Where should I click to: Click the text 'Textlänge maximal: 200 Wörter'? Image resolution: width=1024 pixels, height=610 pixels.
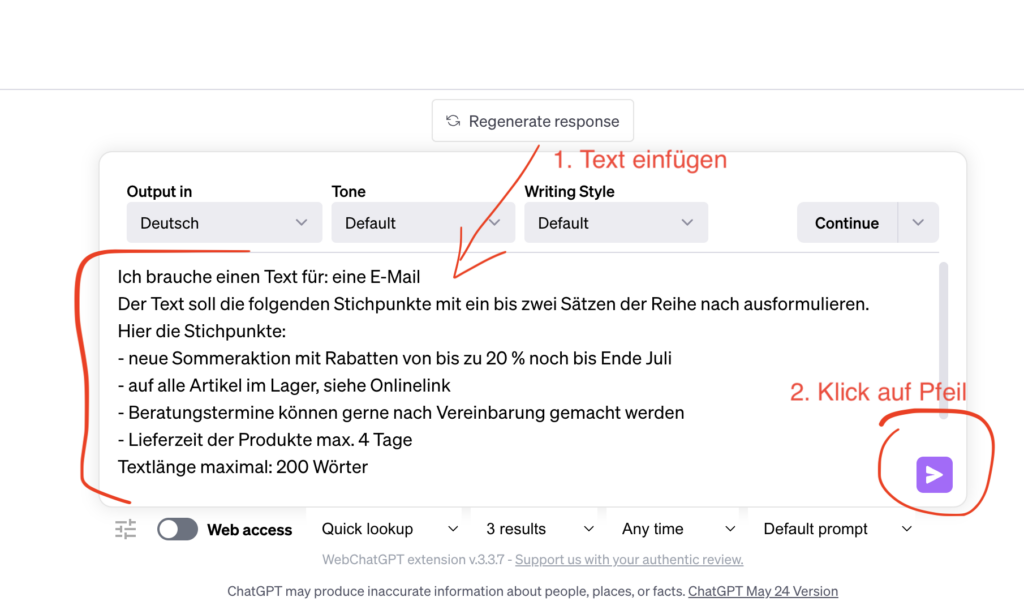pyautogui.click(x=242, y=467)
